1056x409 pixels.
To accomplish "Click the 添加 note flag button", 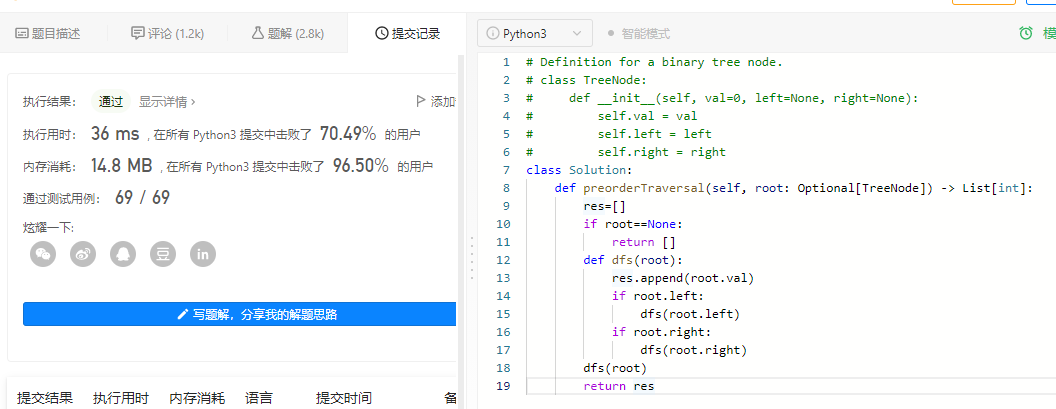I will [x=436, y=102].
